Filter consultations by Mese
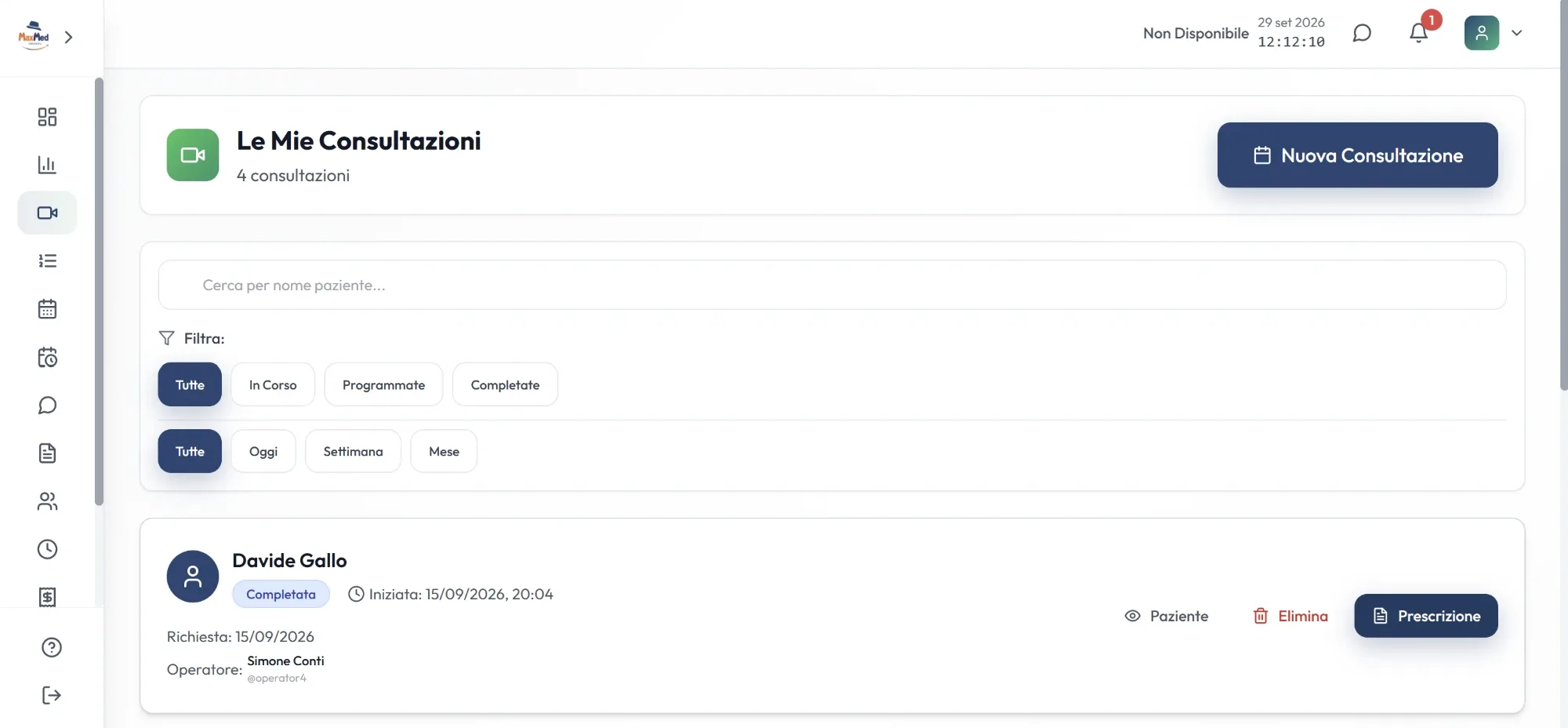The width and height of the screenshot is (1568, 728). tap(444, 451)
